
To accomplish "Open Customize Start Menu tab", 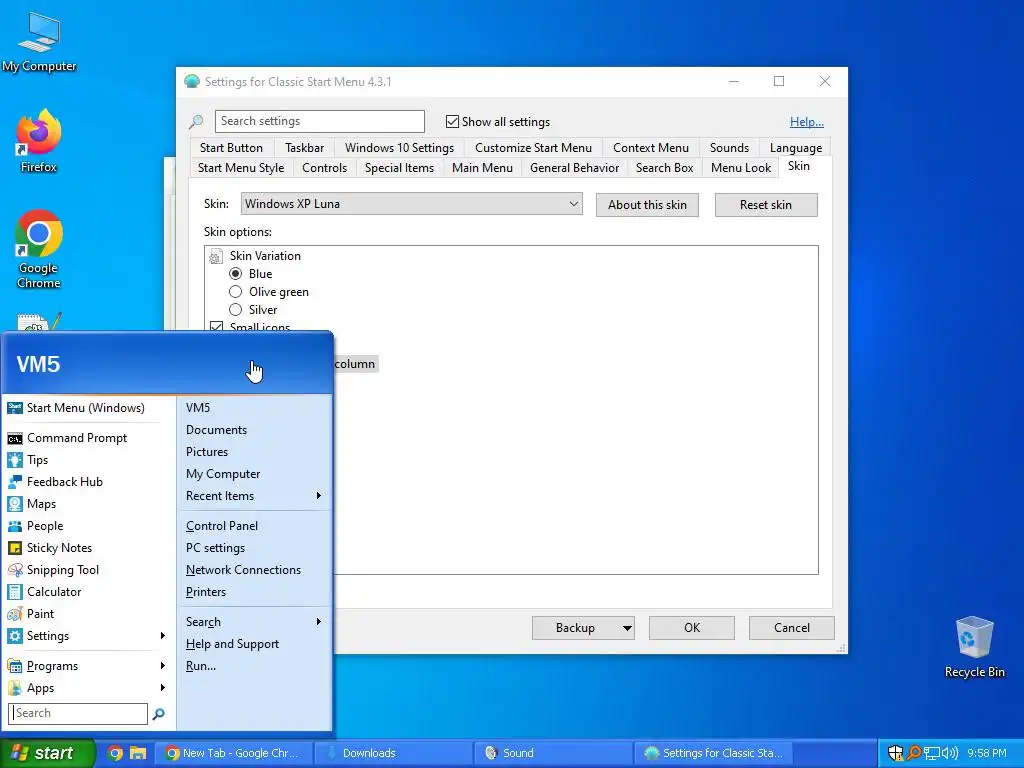I will [533, 148].
